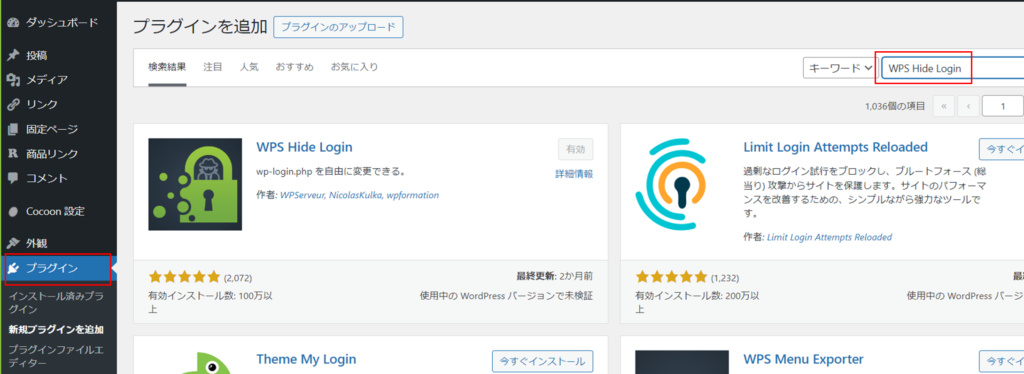This screenshot has width=1024, height=374.
Task: Open the キーワード search type dropdown
Action: [839, 67]
